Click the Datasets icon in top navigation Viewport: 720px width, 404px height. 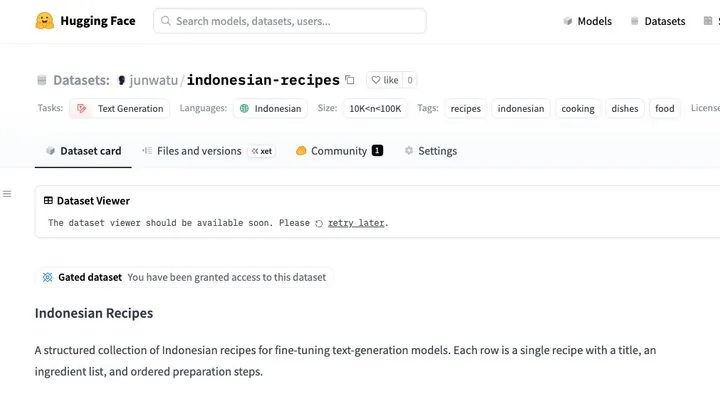[x=635, y=21]
